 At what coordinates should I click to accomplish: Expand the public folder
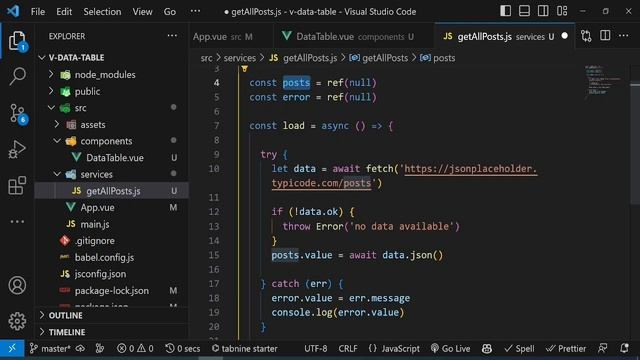(51, 91)
